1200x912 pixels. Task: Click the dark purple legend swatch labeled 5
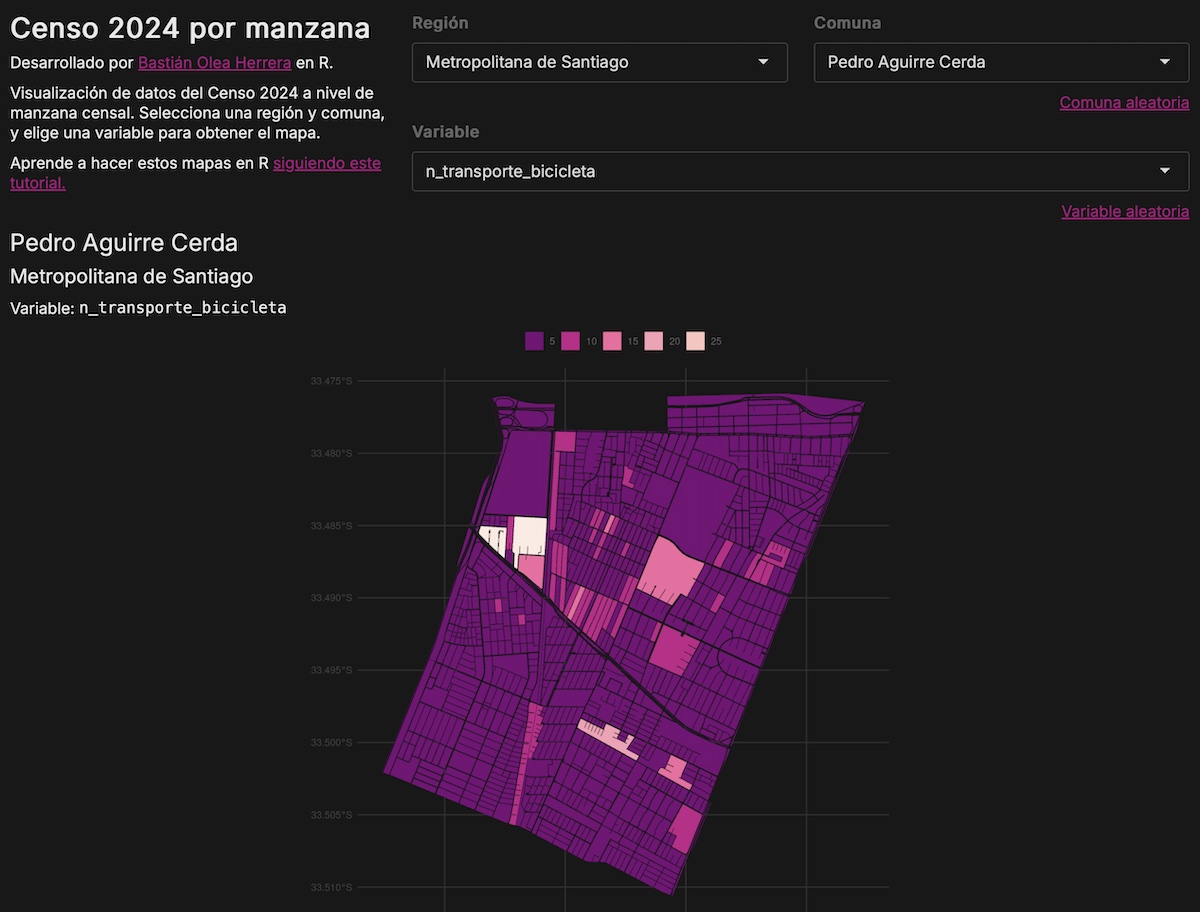point(534,341)
